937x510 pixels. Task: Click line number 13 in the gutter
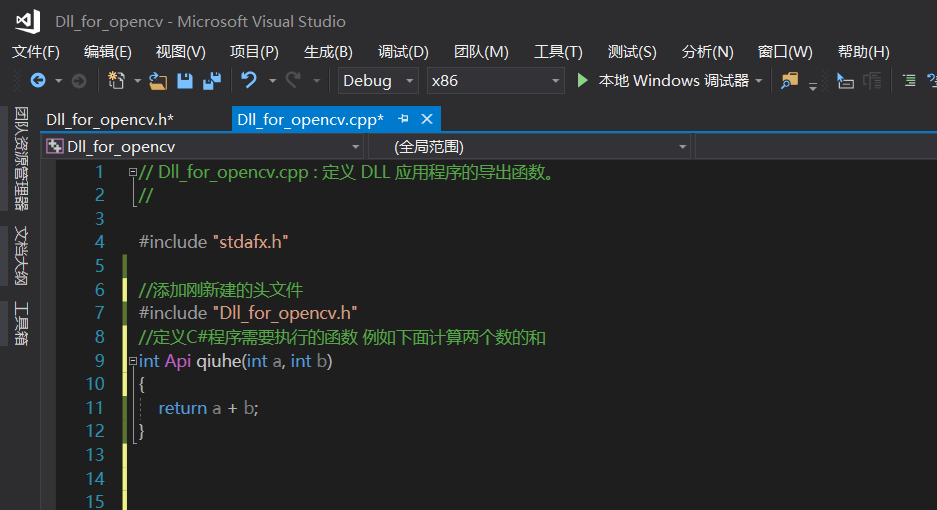95,455
